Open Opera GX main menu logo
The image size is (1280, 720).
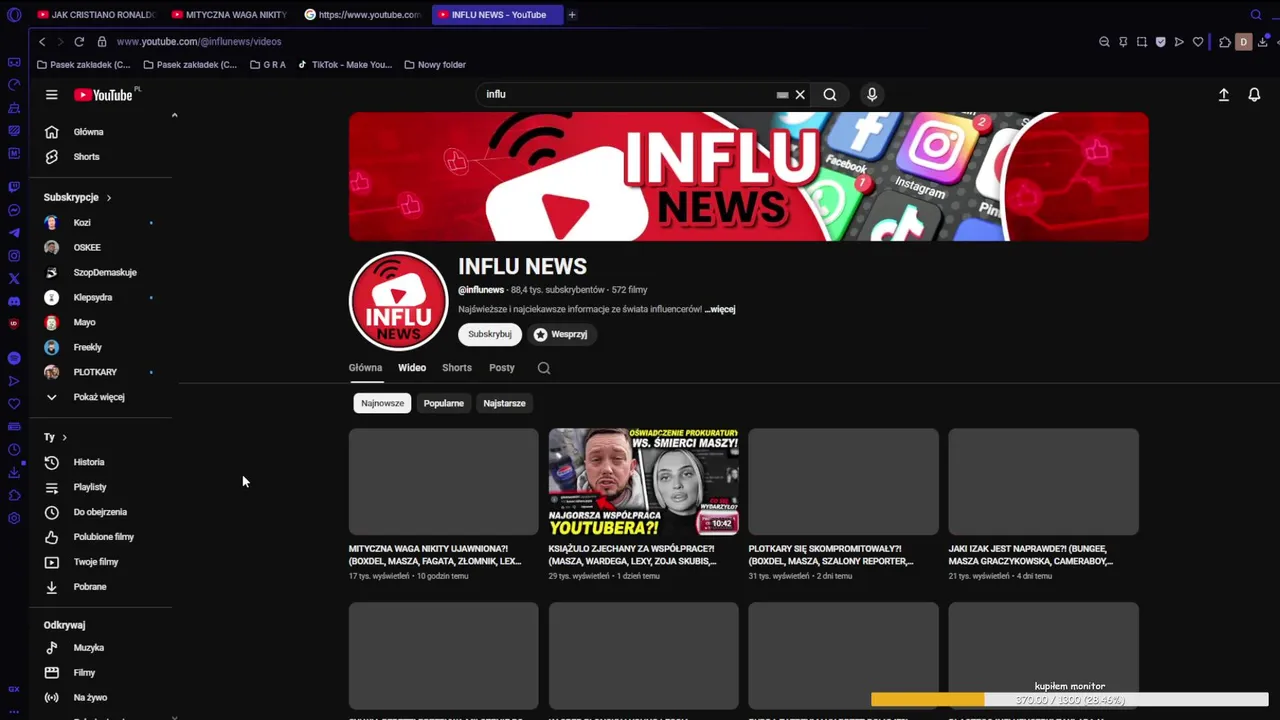click(14, 15)
